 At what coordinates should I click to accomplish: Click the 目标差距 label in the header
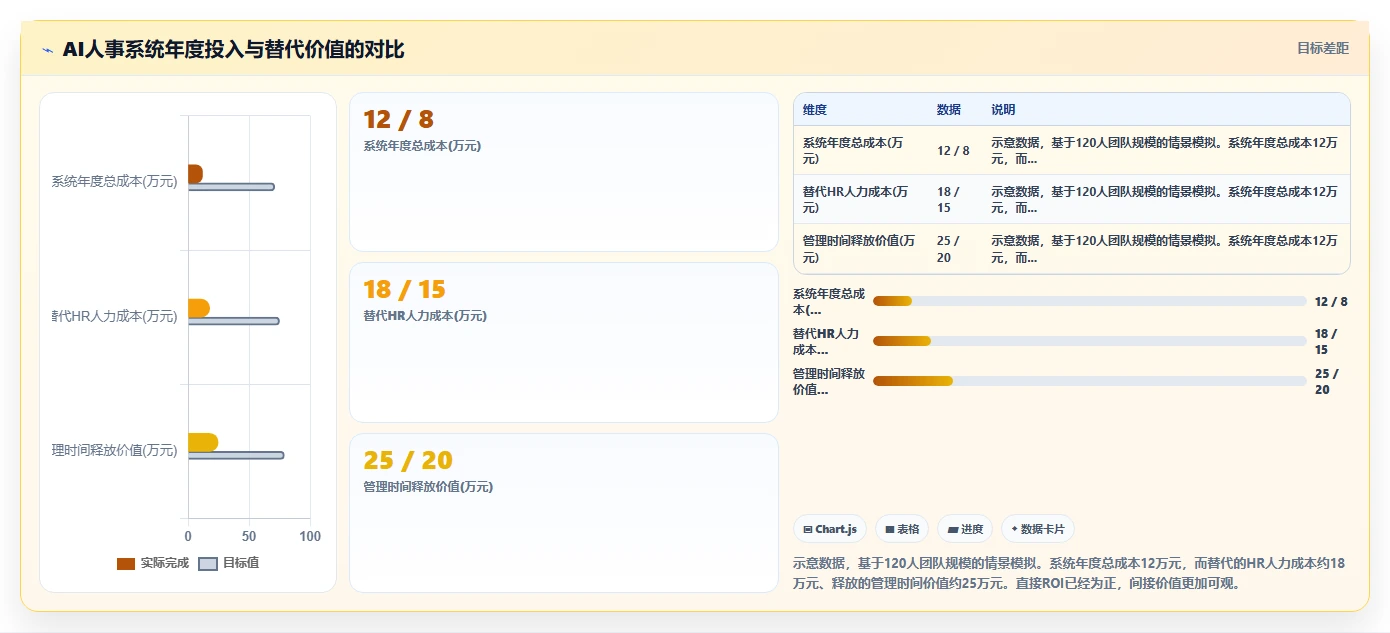point(1322,48)
